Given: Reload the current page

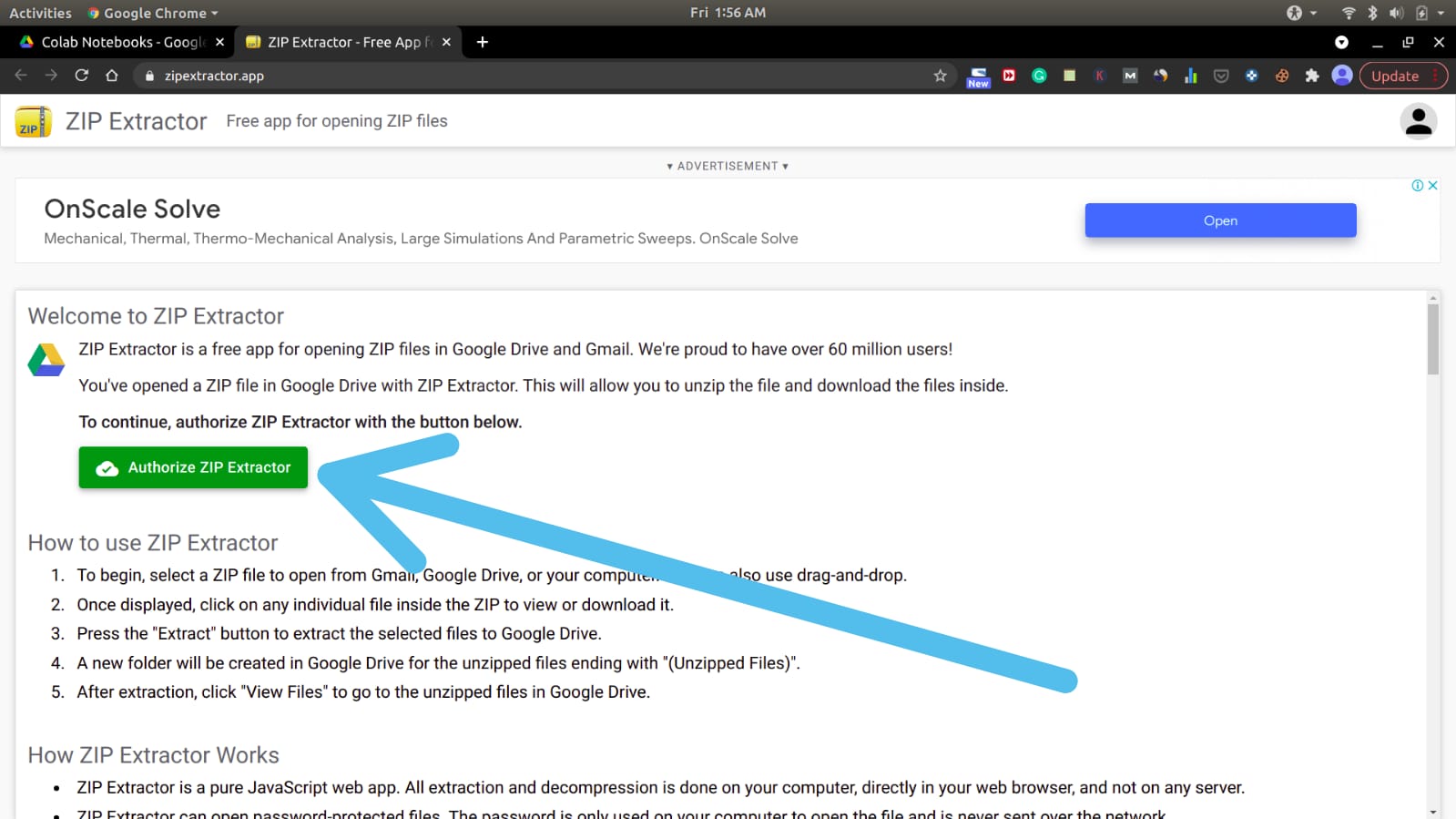Looking at the screenshot, I should [x=82, y=76].
